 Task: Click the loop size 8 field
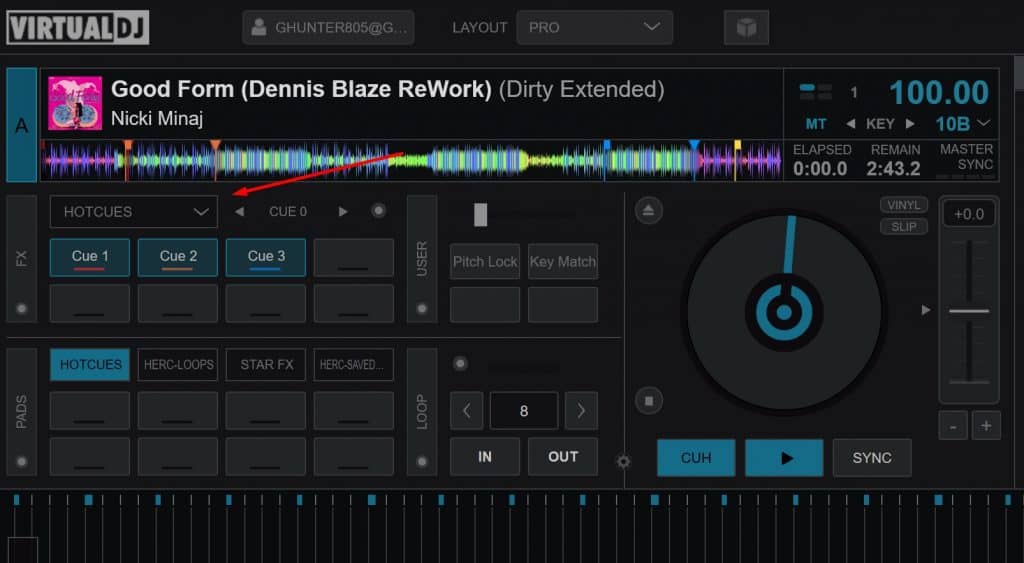(524, 411)
